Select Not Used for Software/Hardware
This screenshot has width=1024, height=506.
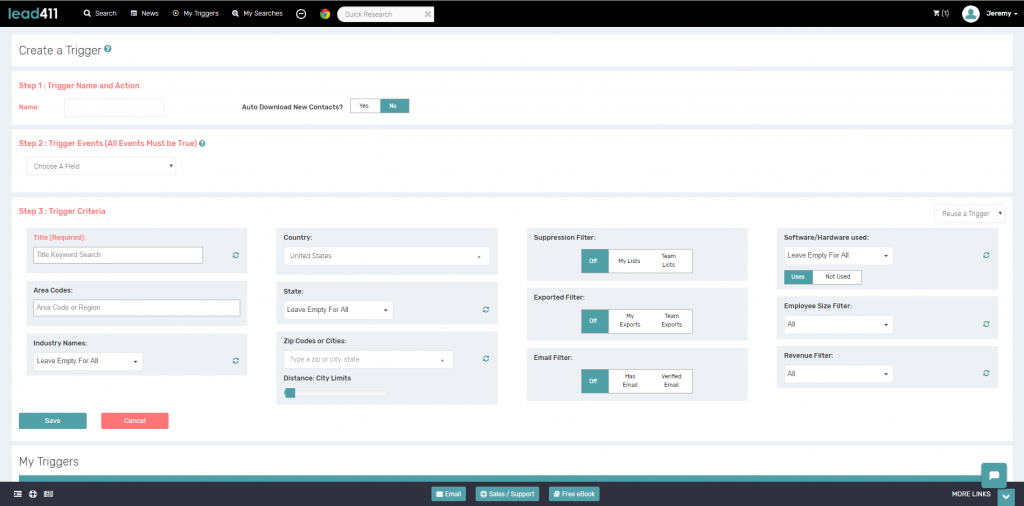[837, 277]
